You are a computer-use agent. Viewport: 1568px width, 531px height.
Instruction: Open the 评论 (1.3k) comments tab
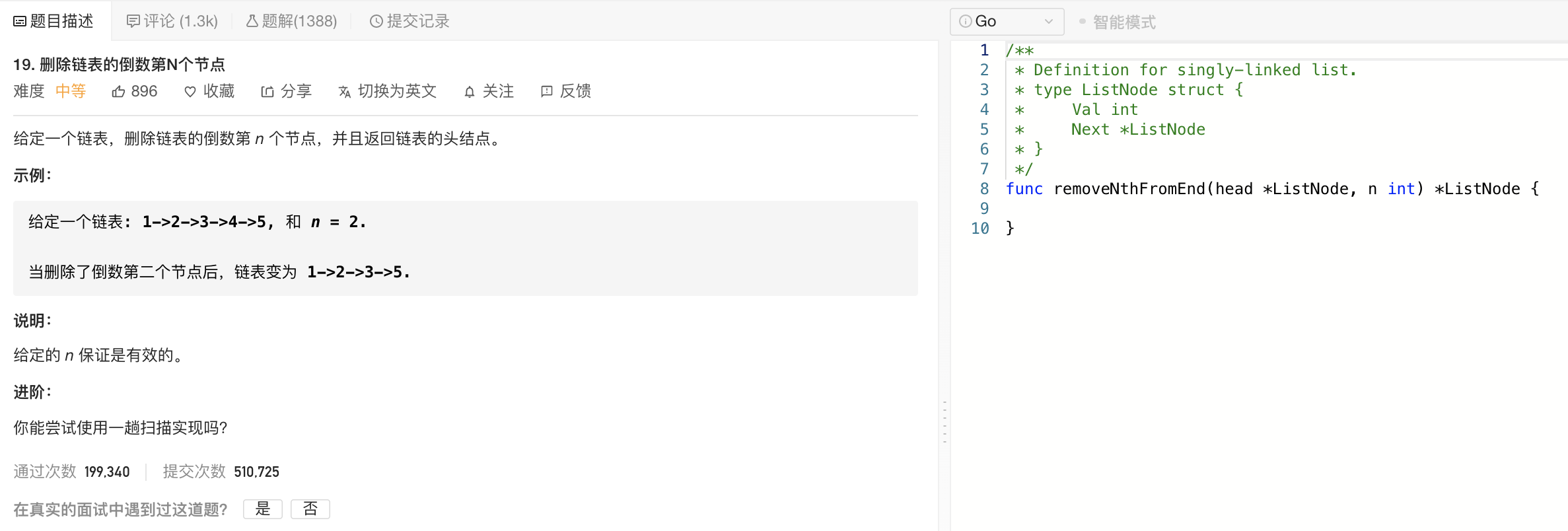coord(172,21)
